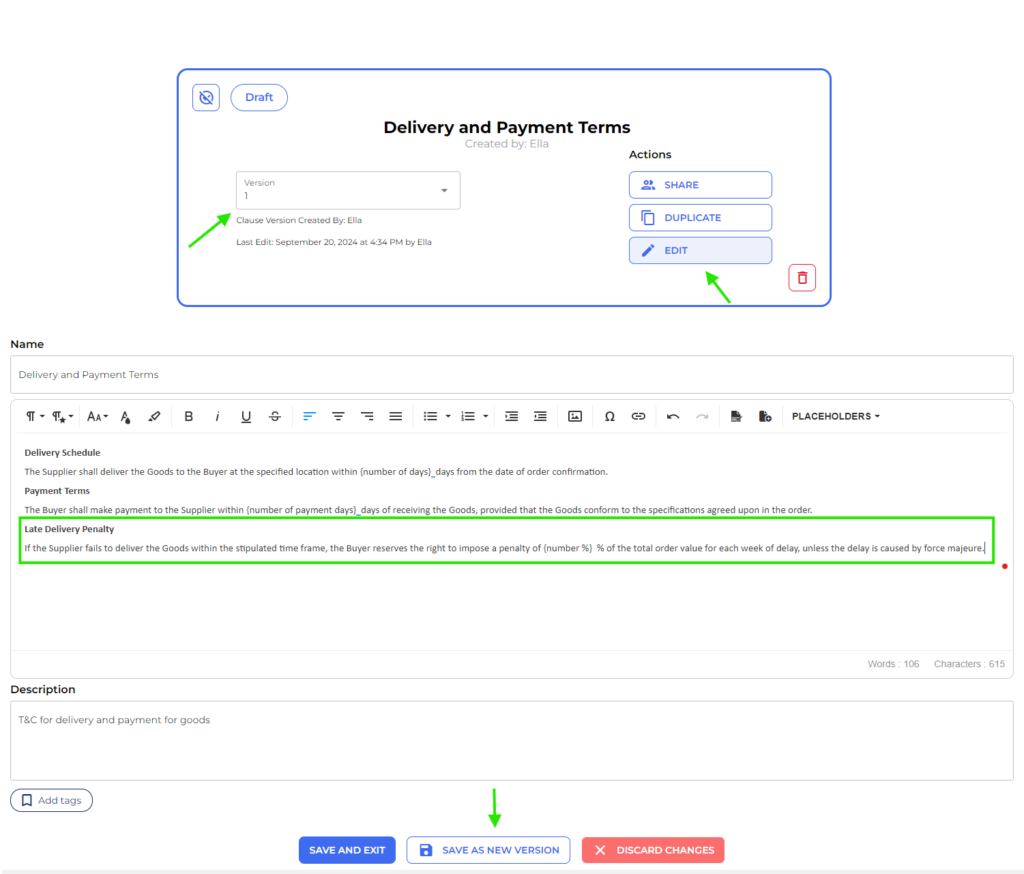This screenshot has height=874, width=1024.
Task: Toggle the clause visibility eye icon
Action: click(x=205, y=97)
